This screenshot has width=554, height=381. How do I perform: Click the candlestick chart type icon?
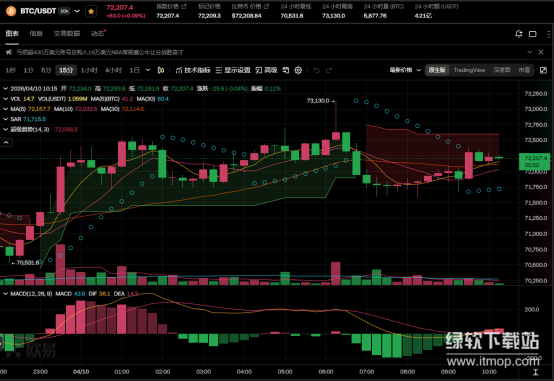click(160, 70)
